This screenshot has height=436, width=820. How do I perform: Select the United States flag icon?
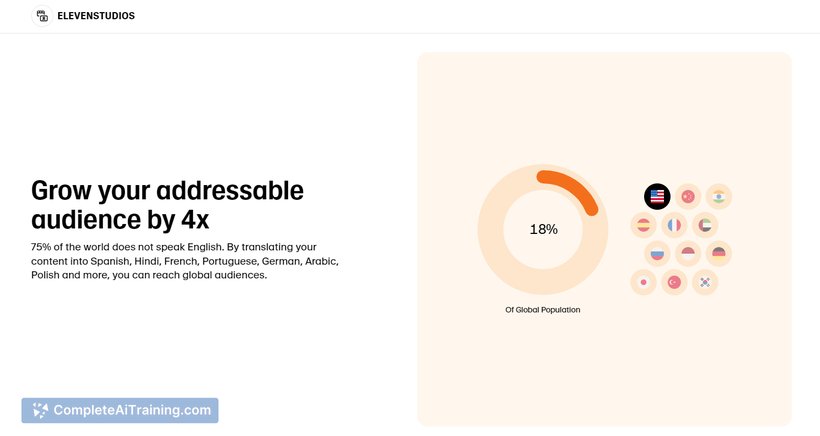(657, 197)
